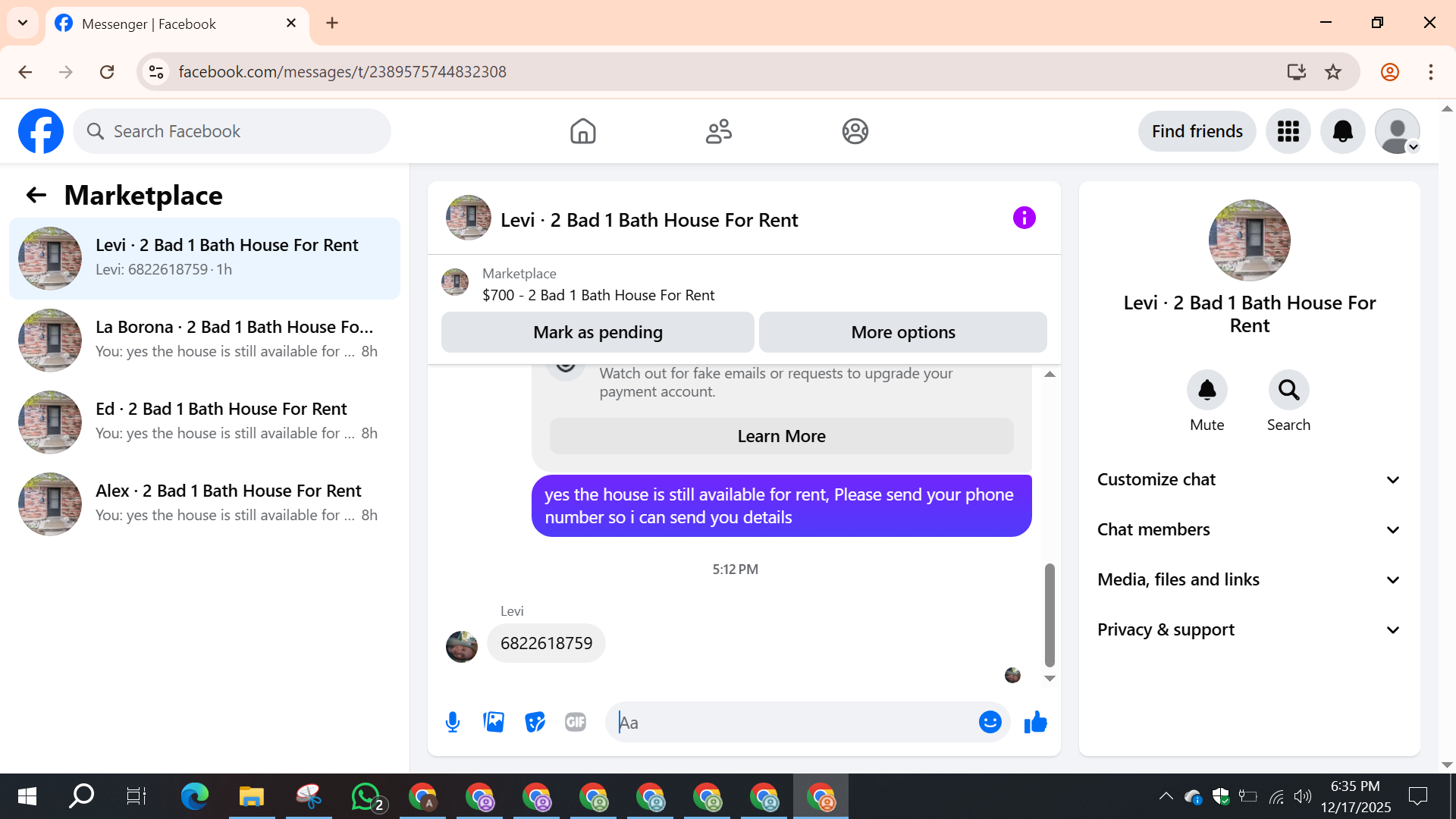Search within the conversation
Viewport: 1456px width, 819px height.
click(x=1288, y=390)
